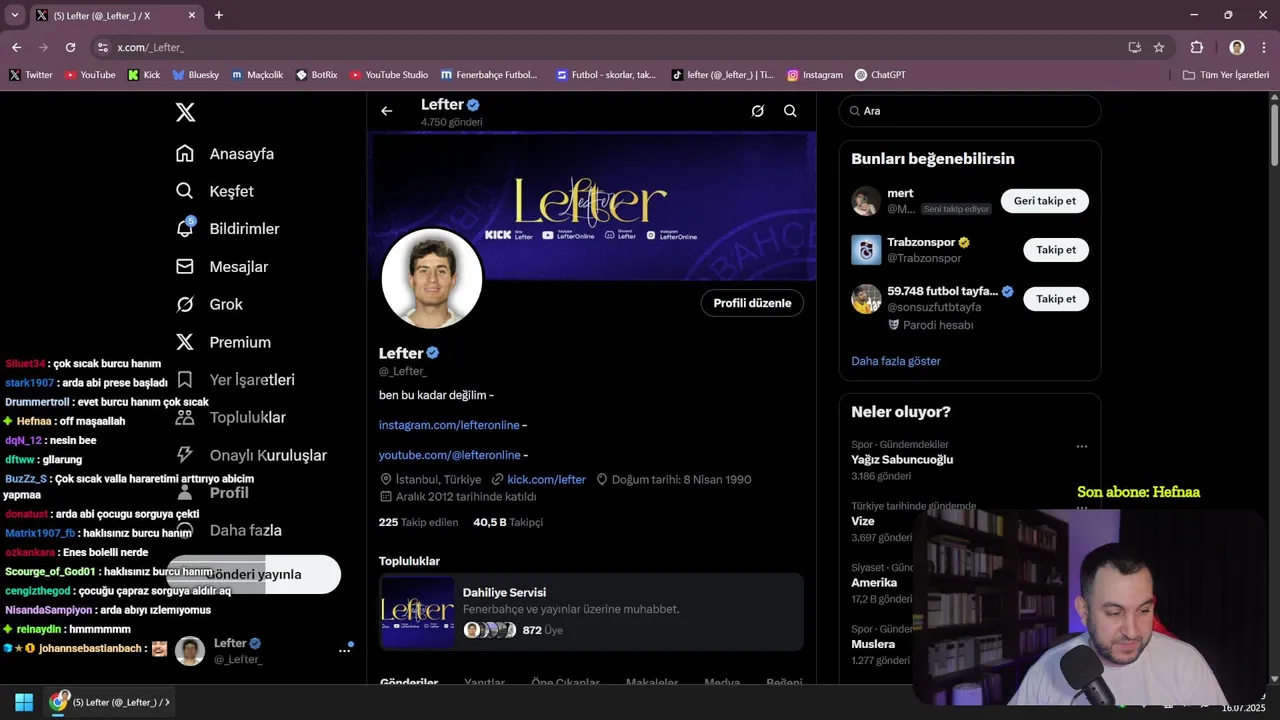This screenshot has height=720, width=1280.
Task: Click Gönderi yayınla post button
Action: pyautogui.click(x=254, y=575)
